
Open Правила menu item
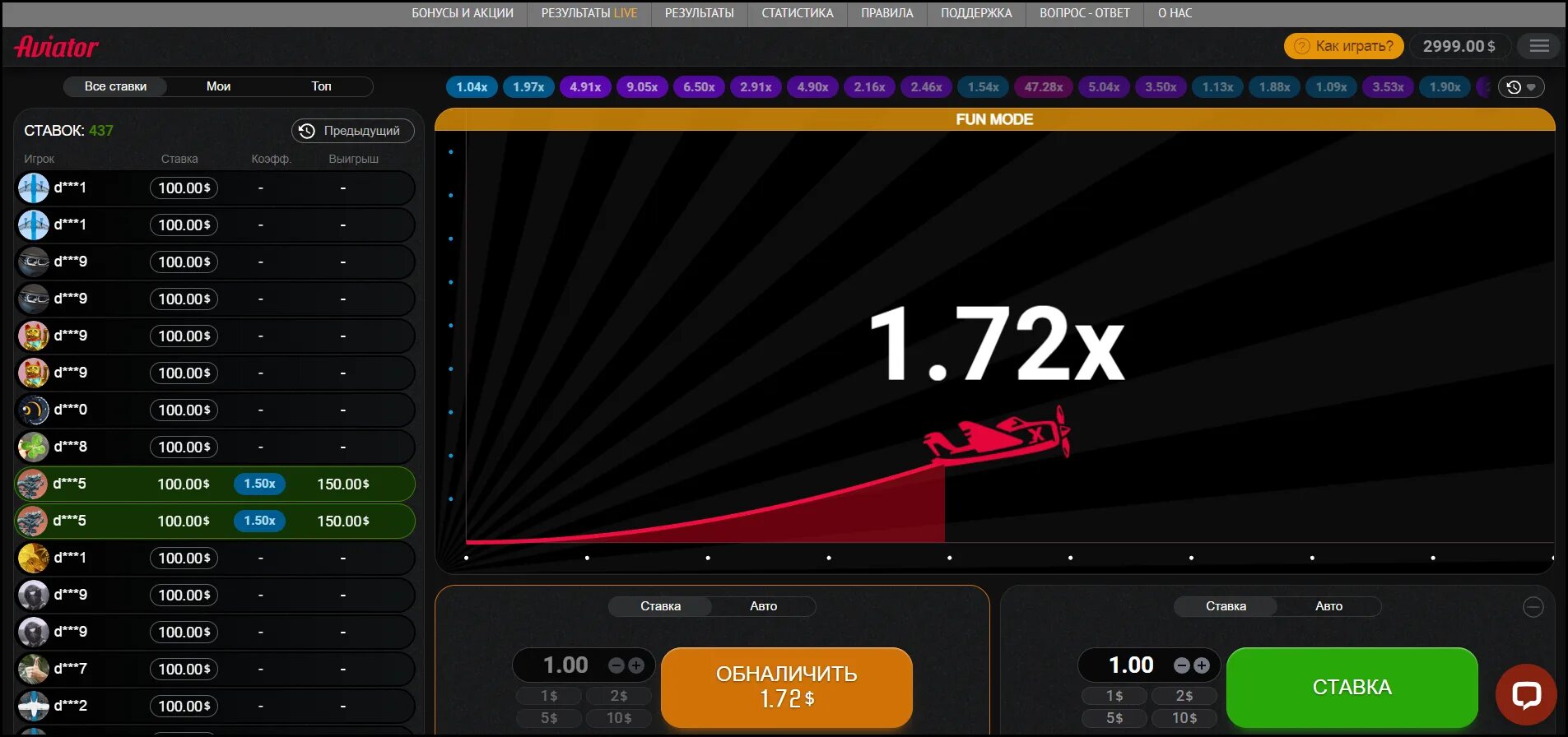(887, 13)
